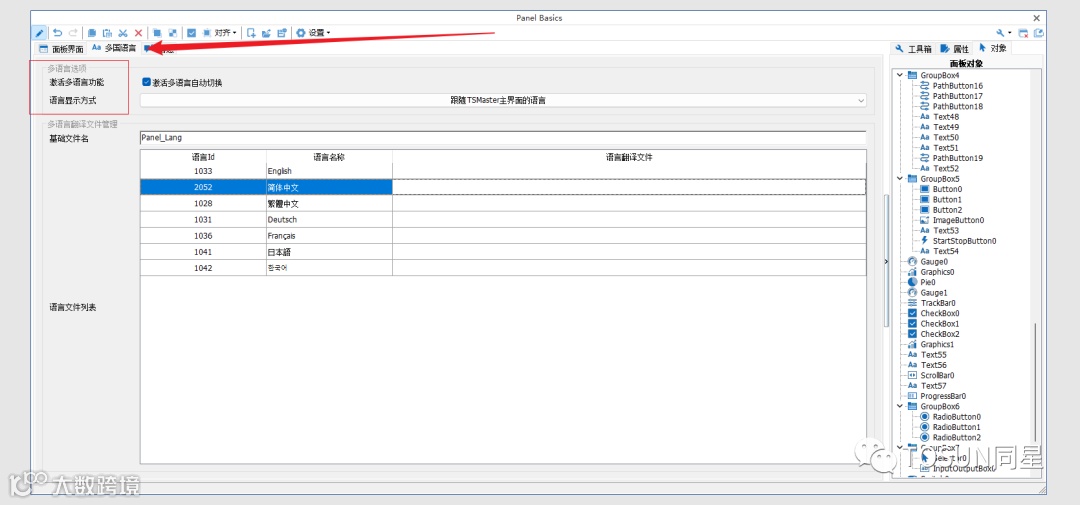Screen dimensions: 1080x505
Task: Click the bring to front icon
Action: click(157, 32)
